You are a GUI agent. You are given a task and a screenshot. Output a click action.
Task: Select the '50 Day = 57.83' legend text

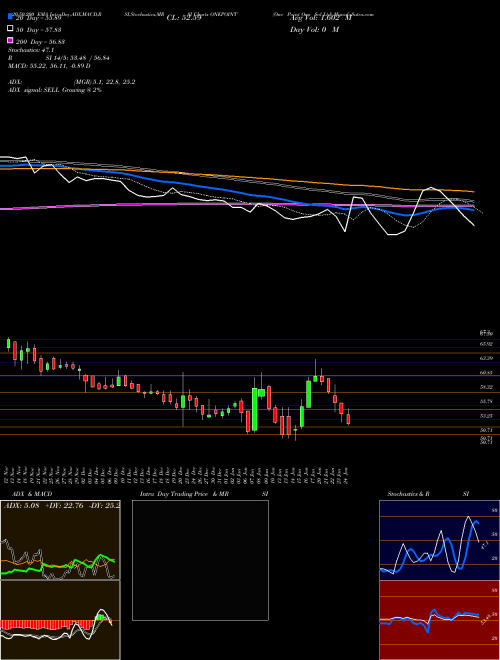(39, 30)
